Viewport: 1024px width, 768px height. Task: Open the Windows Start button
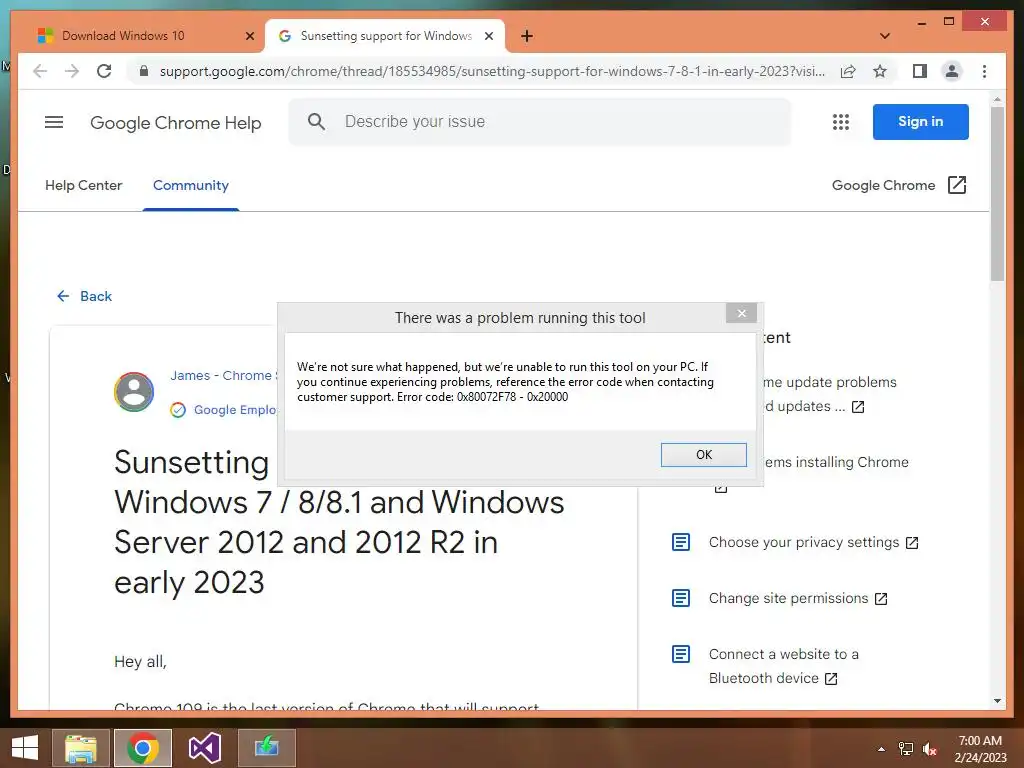[25, 748]
